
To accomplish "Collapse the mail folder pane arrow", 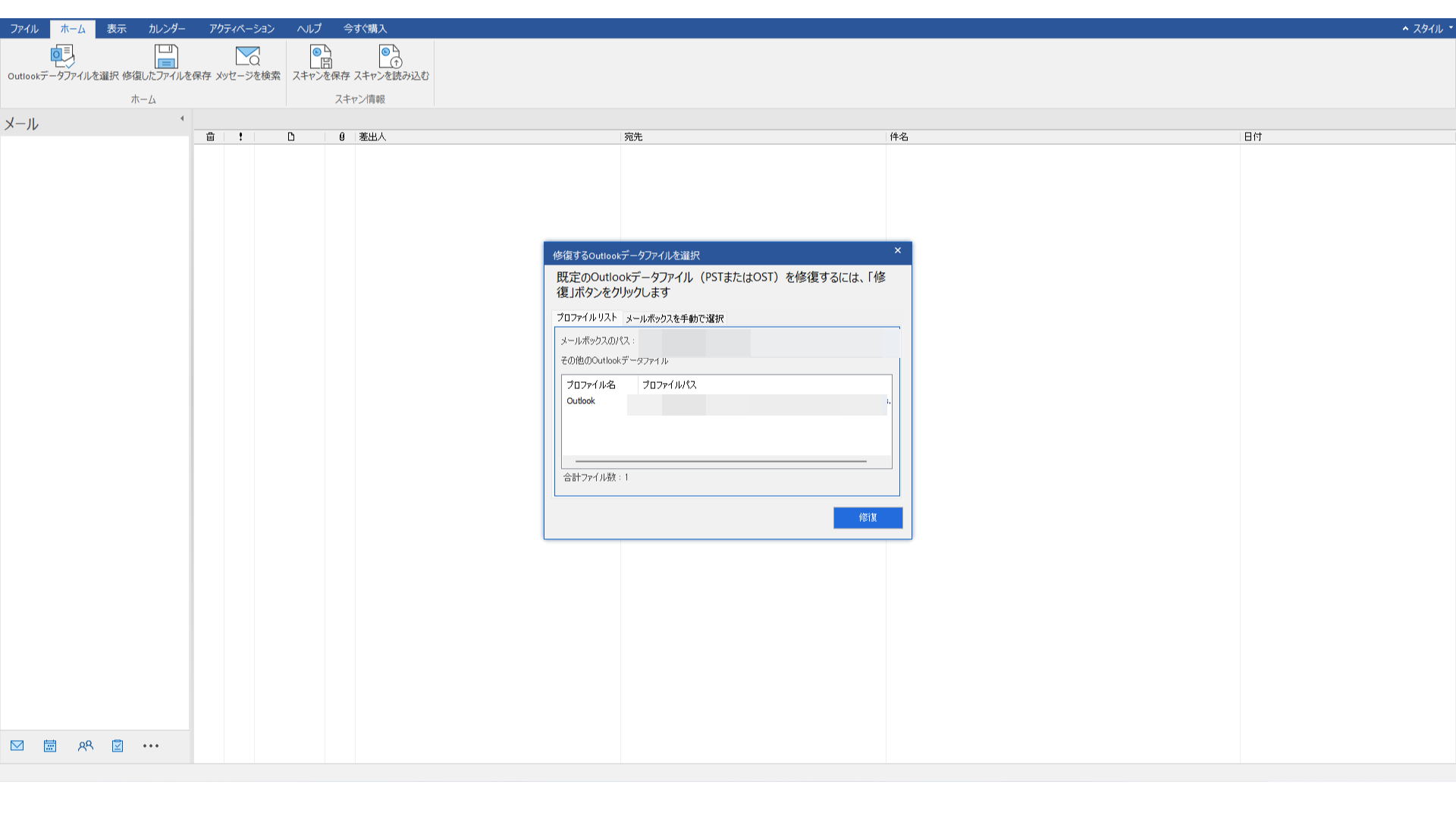I will [182, 118].
